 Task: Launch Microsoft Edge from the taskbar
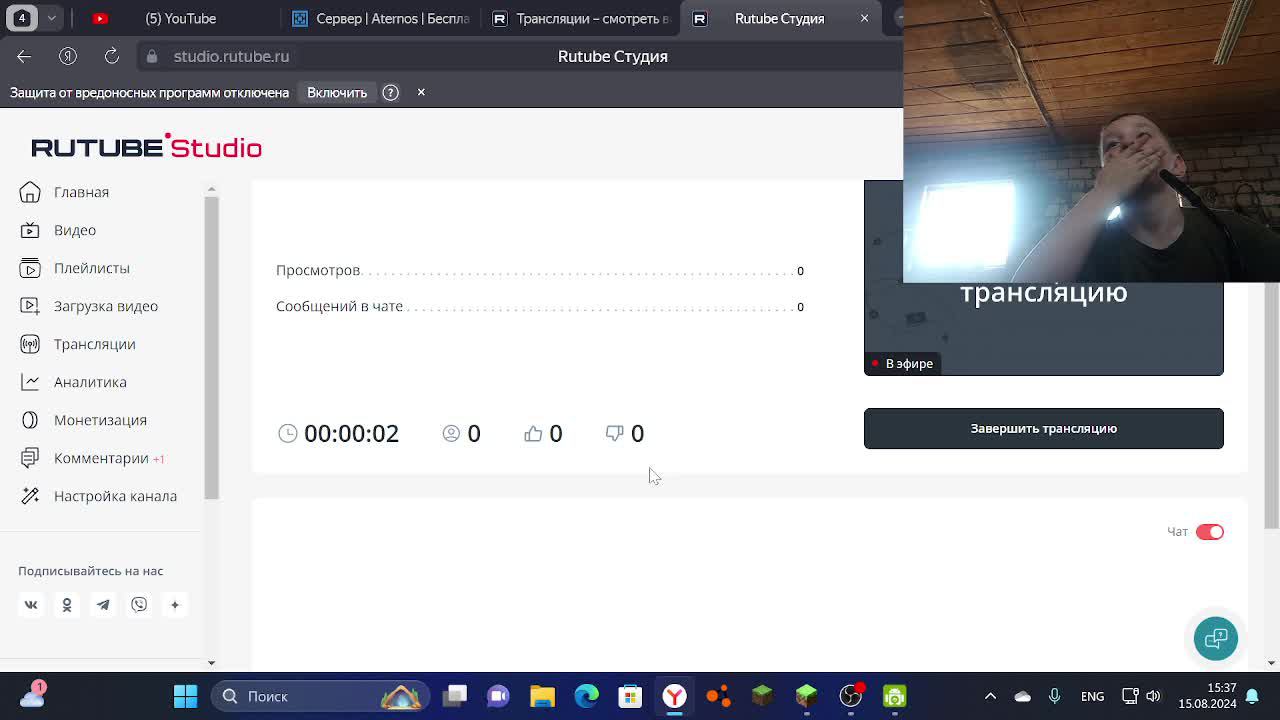point(586,696)
